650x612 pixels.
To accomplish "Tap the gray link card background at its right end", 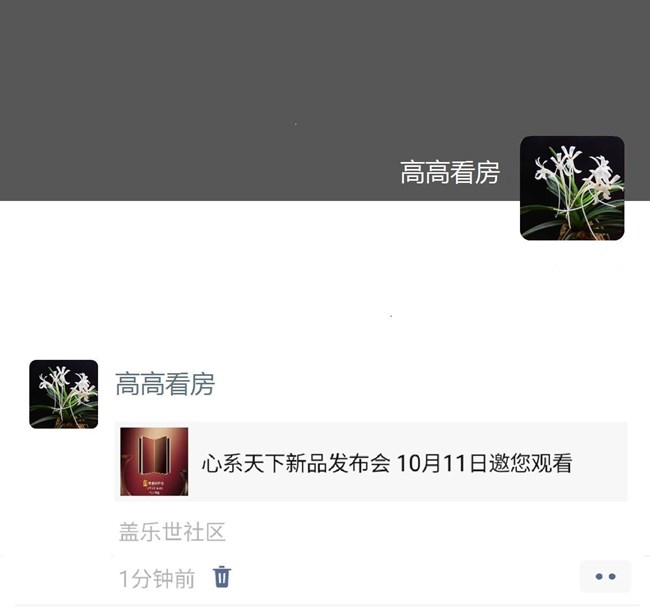I will pyautogui.click(x=601, y=461).
